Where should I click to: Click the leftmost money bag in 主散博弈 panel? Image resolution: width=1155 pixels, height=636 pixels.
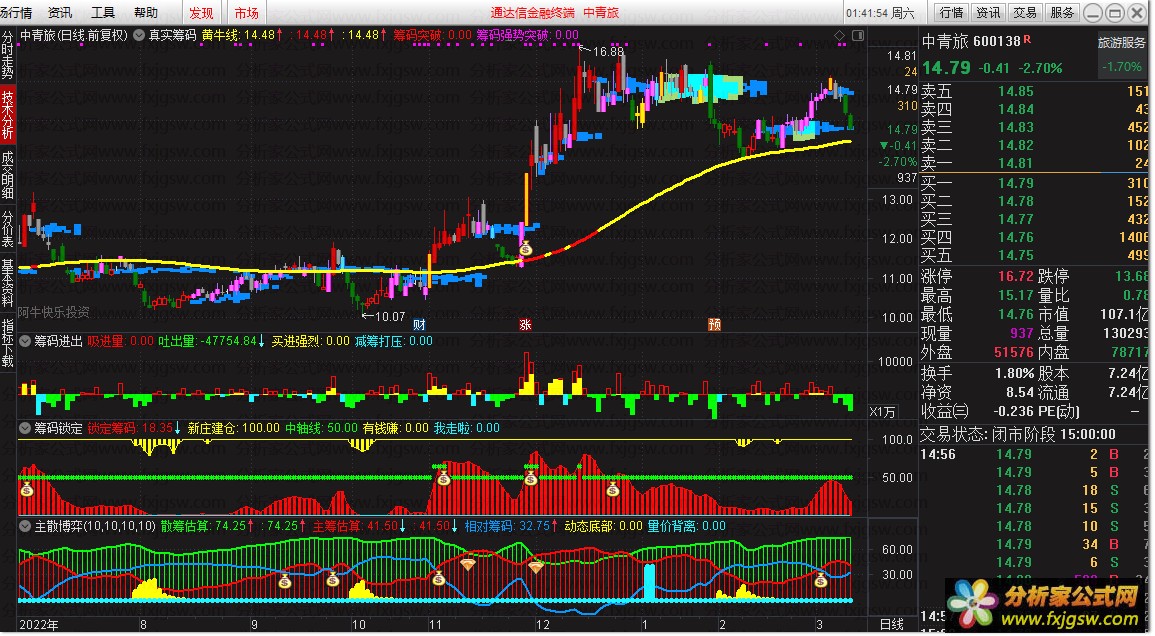(285, 581)
